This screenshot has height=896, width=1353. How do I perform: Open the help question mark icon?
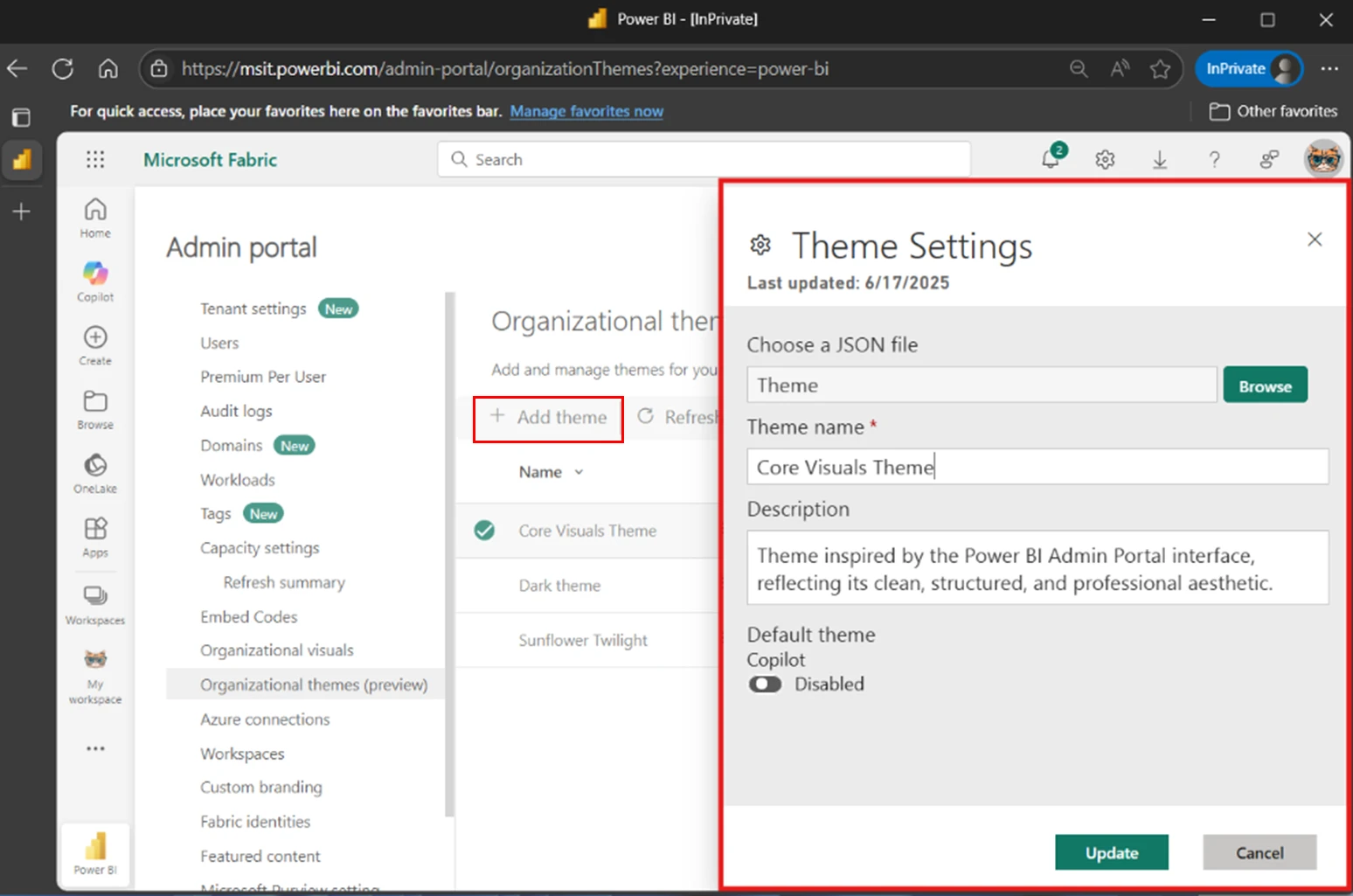pos(1214,159)
